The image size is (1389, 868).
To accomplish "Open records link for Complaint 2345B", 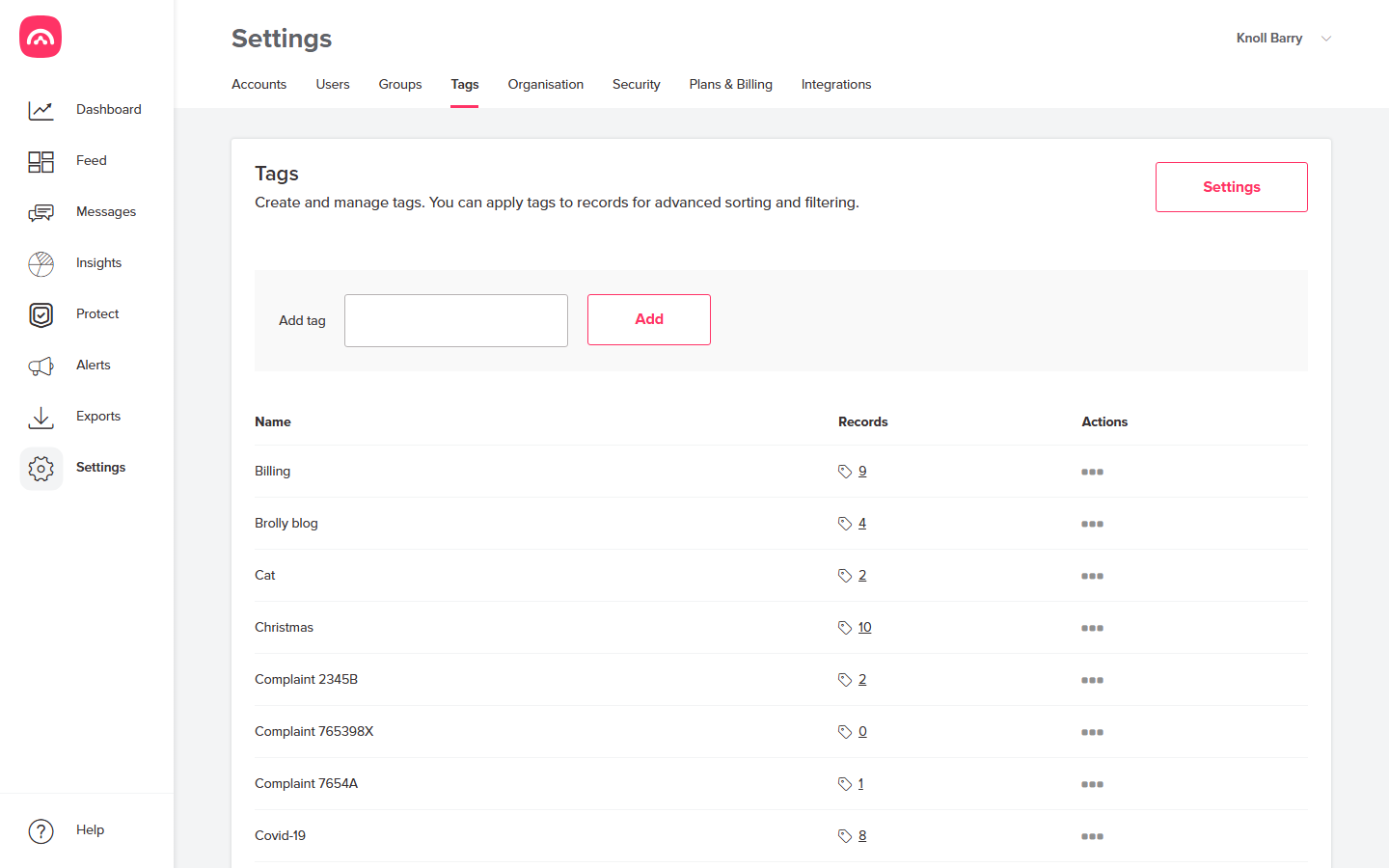I will pyautogui.click(x=862, y=679).
